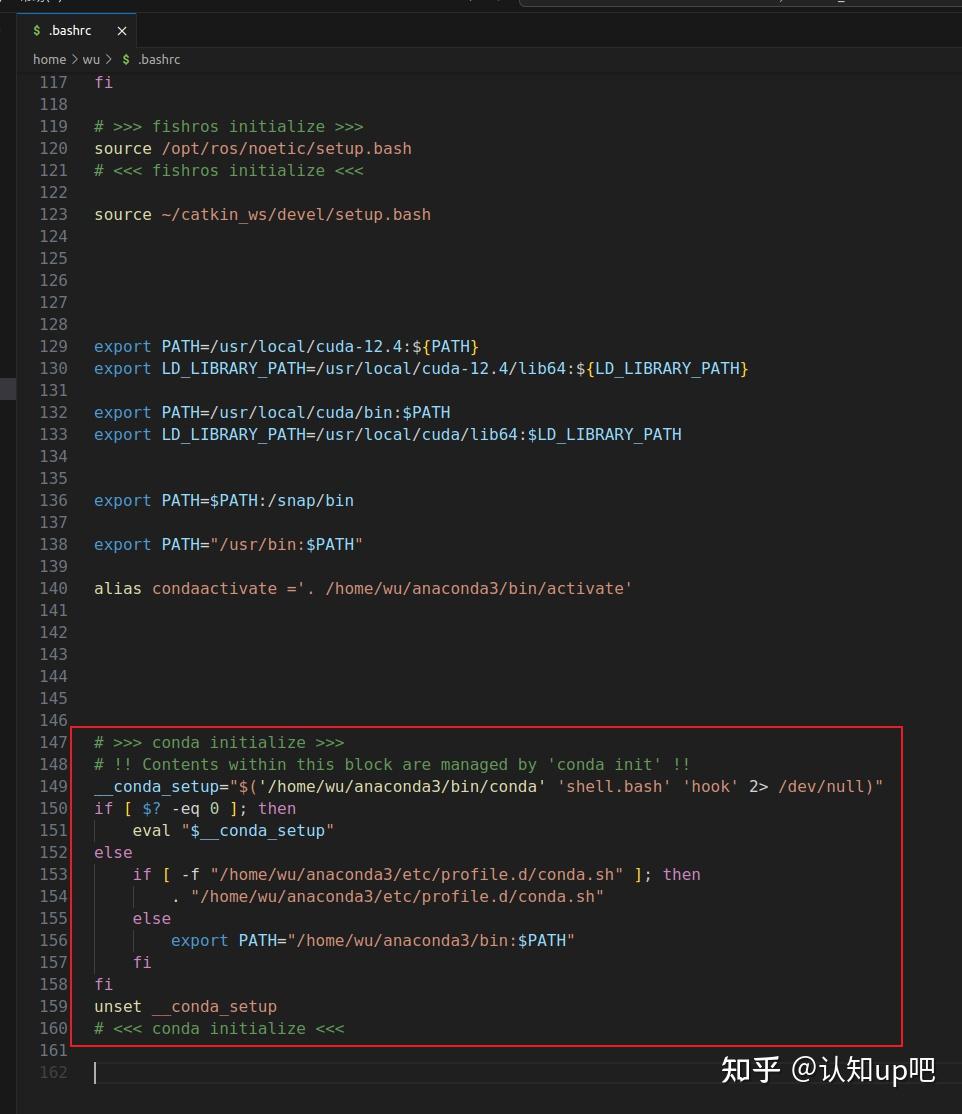
Task: Select line number 129
Action: (53, 346)
